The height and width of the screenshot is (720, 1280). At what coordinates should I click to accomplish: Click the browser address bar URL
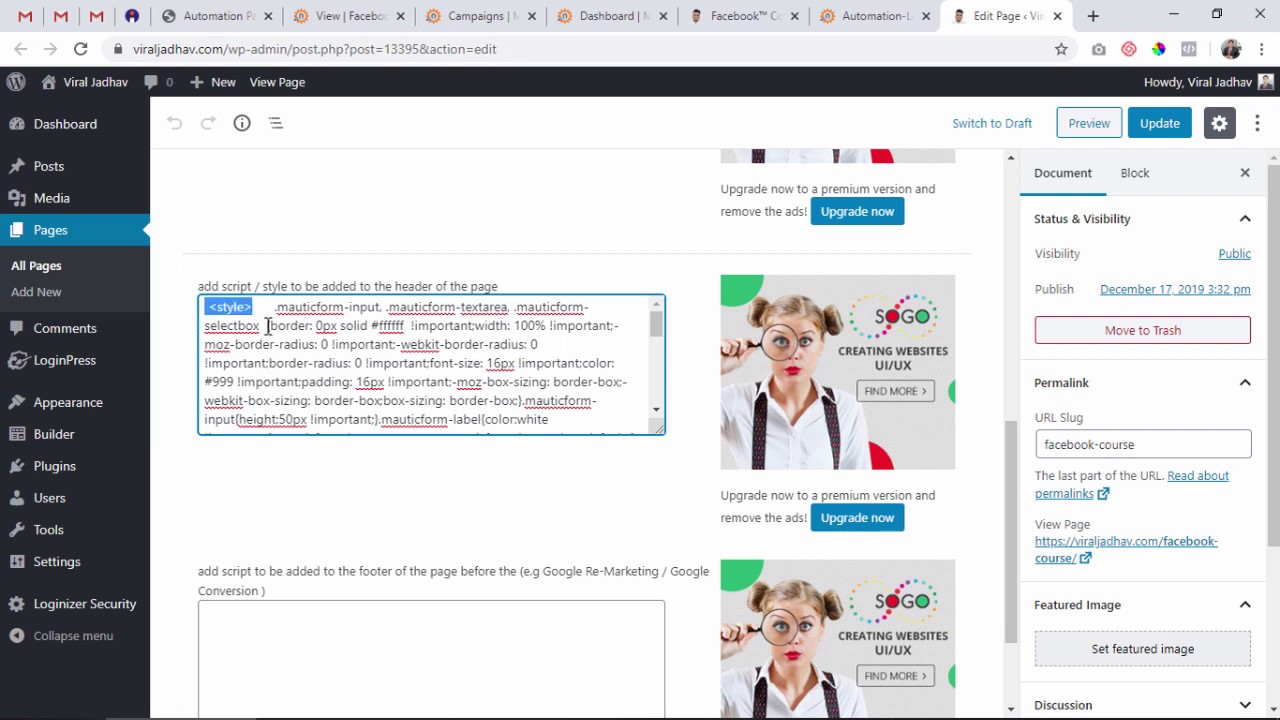tap(315, 49)
